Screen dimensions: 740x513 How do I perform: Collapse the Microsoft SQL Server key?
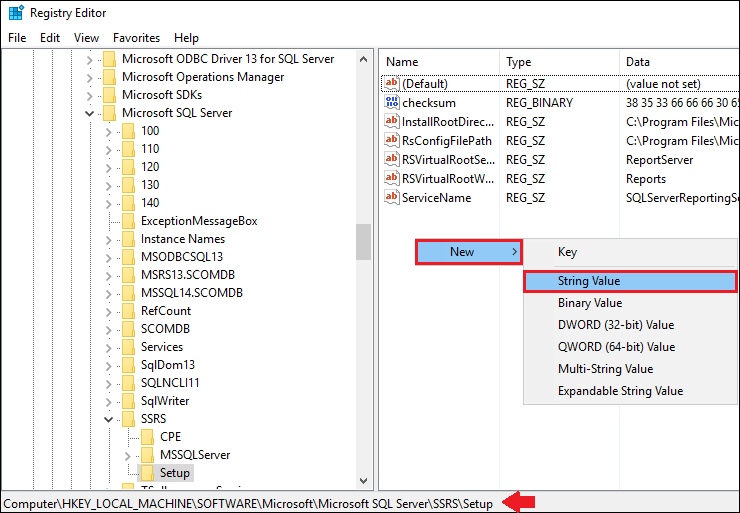click(x=89, y=113)
